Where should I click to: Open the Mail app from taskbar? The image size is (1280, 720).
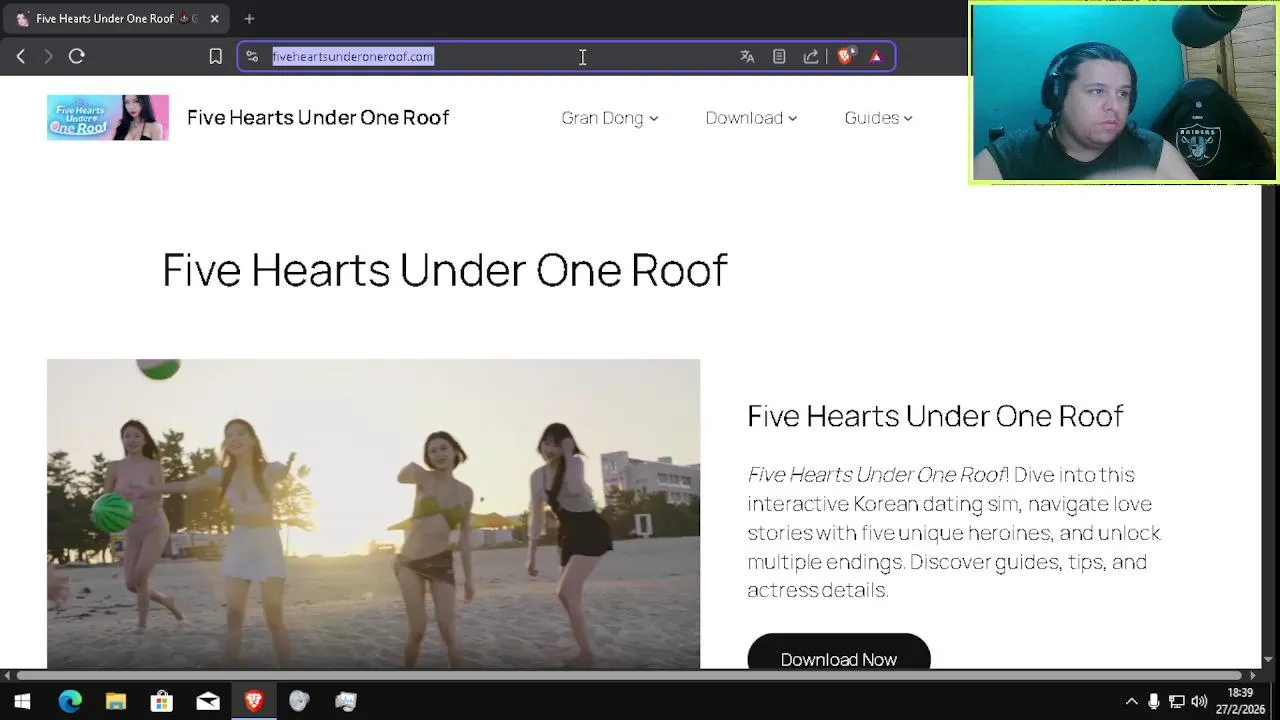[208, 701]
